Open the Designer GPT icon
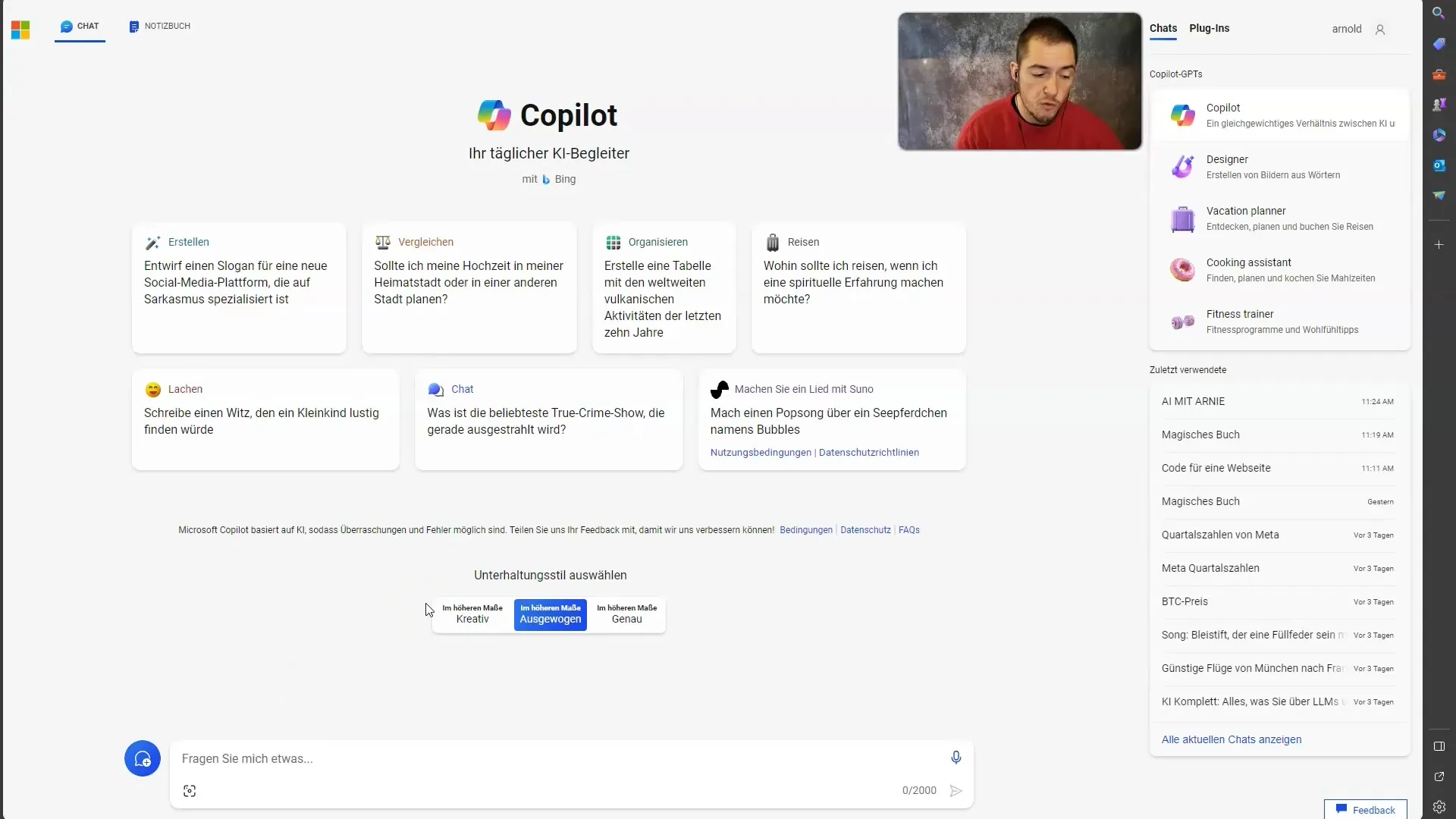Viewport: 1456px width, 819px height. pyautogui.click(x=1182, y=167)
